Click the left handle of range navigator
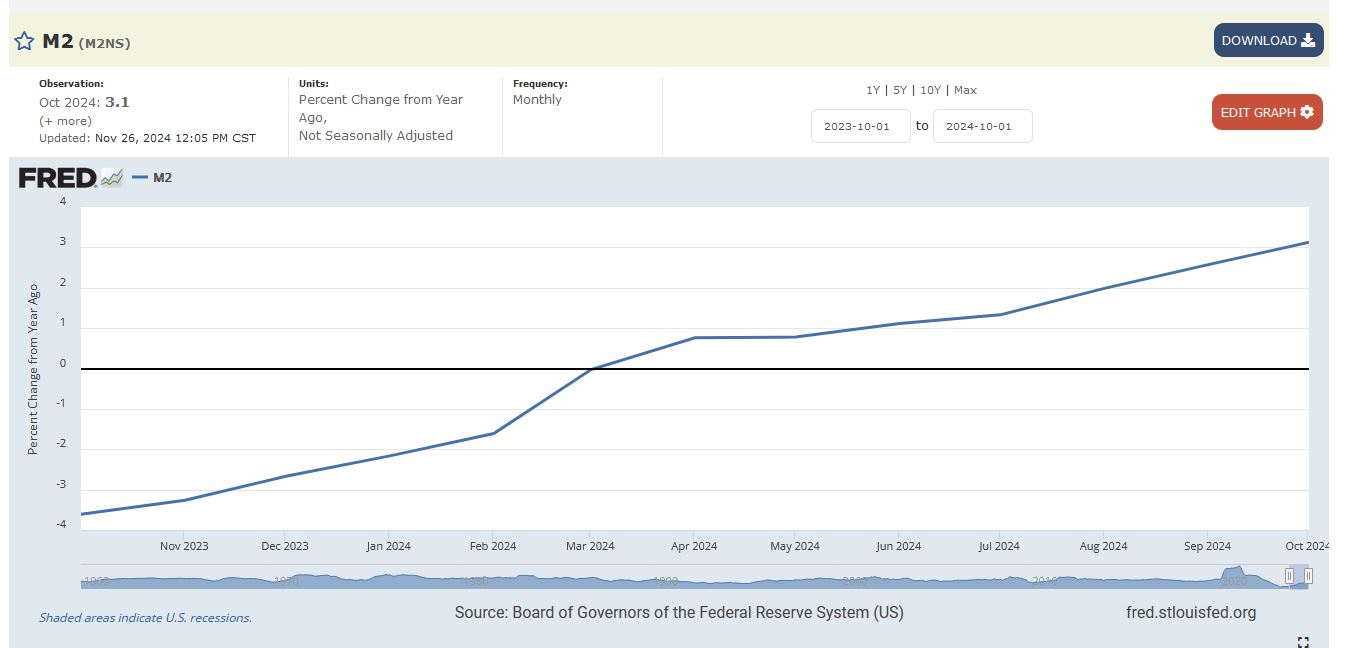The image size is (1371, 648). coord(1290,576)
